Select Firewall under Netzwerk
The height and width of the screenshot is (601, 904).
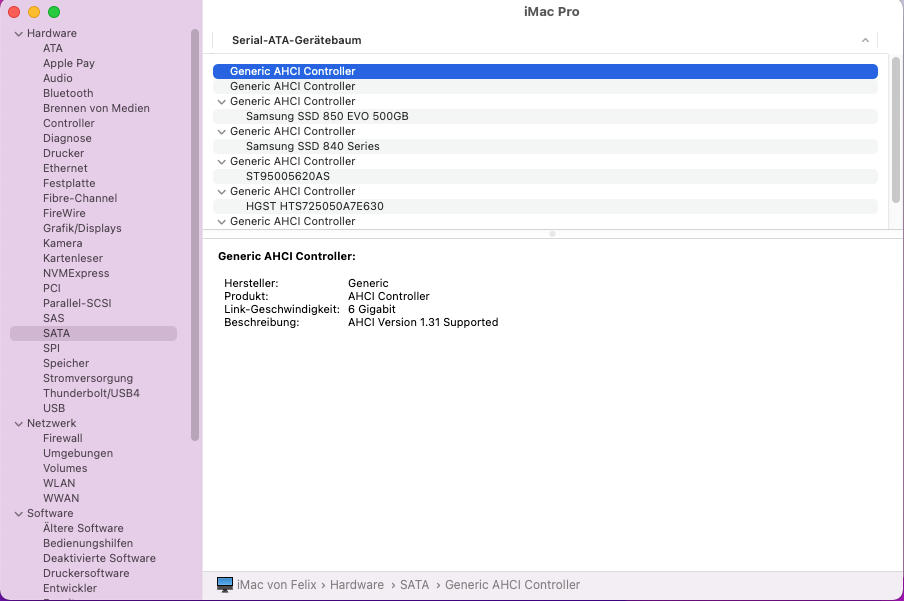(x=62, y=438)
